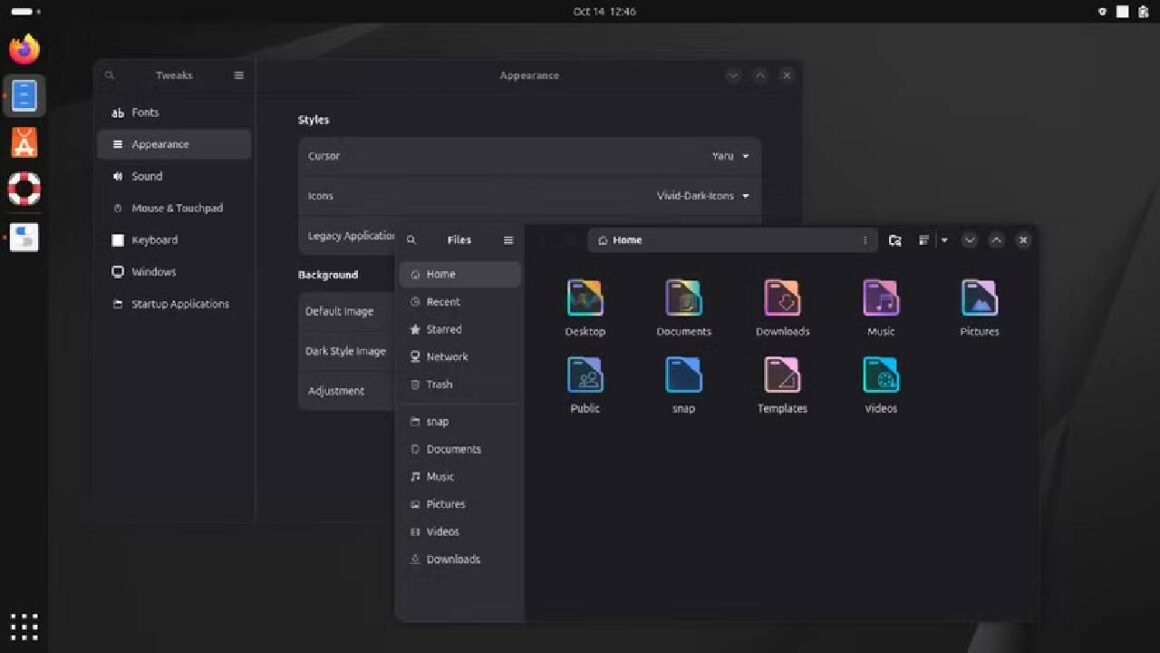The width and height of the screenshot is (1160, 653).
Task: Toggle the list/grid view button in Files
Action: coord(923,240)
